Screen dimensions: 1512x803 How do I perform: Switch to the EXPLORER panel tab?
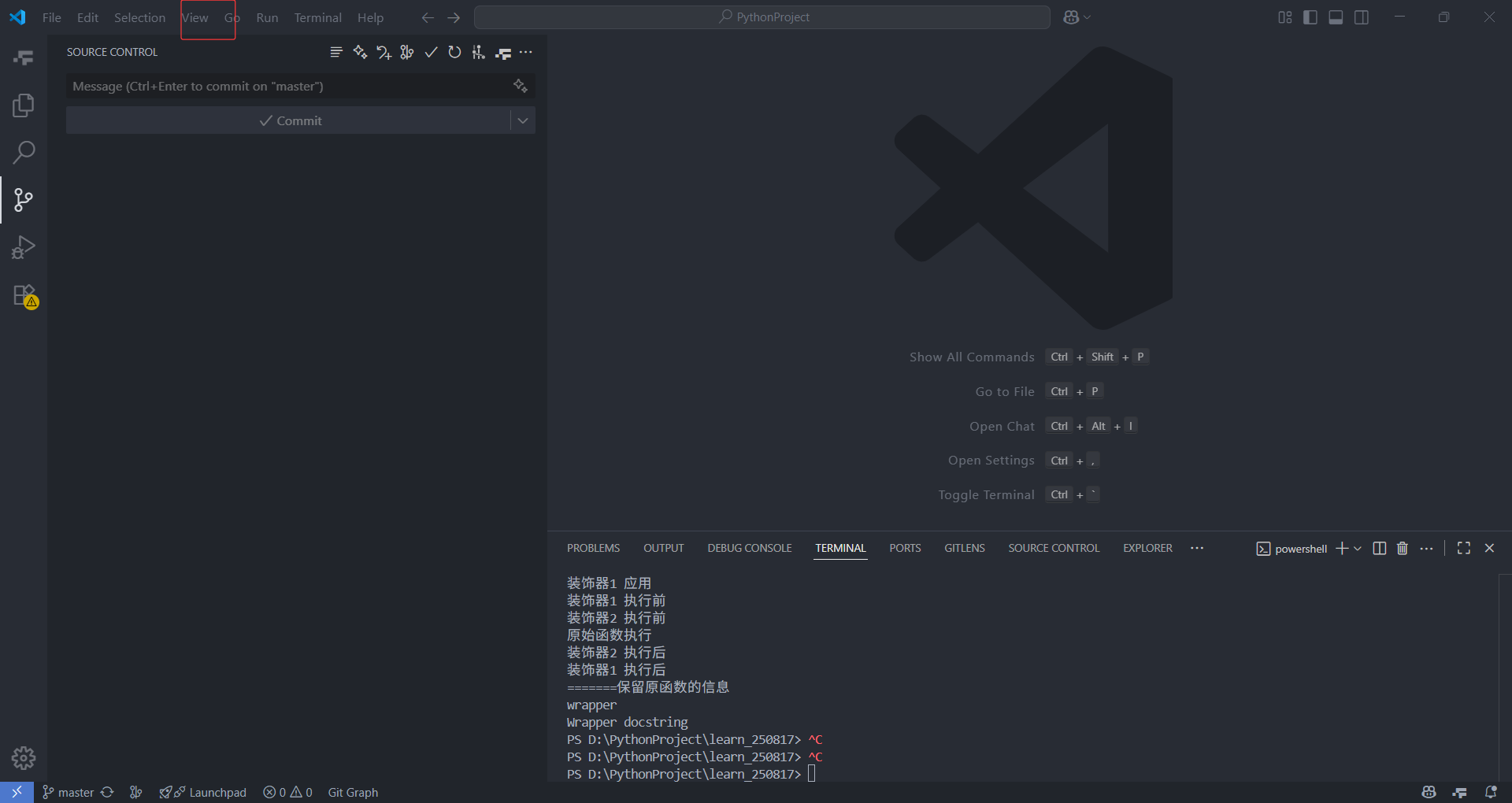(1147, 548)
